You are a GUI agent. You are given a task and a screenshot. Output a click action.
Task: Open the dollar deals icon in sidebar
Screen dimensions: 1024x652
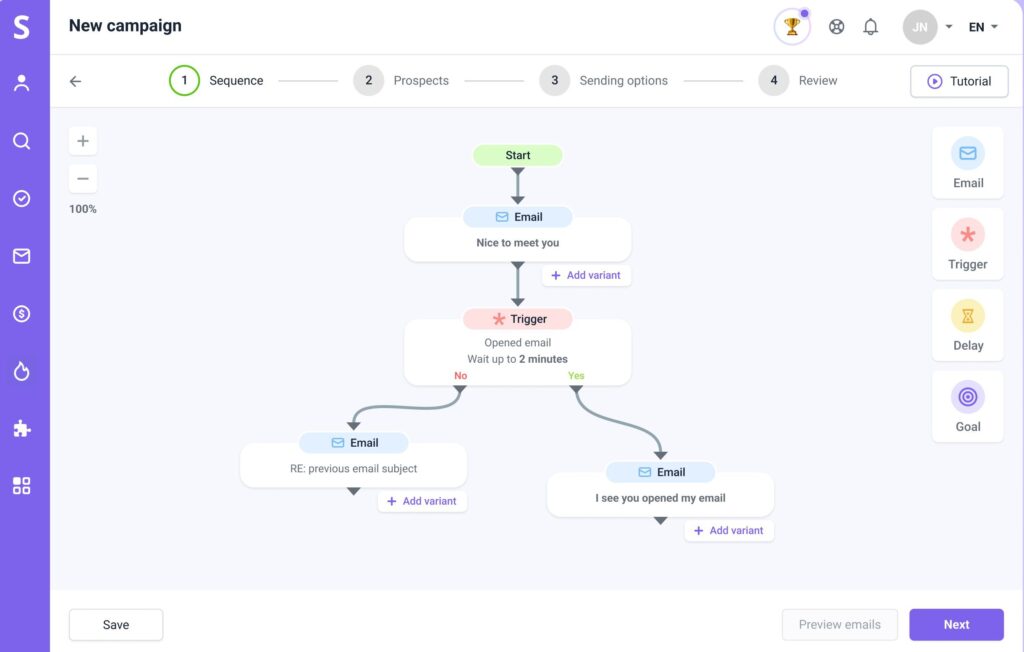point(22,314)
